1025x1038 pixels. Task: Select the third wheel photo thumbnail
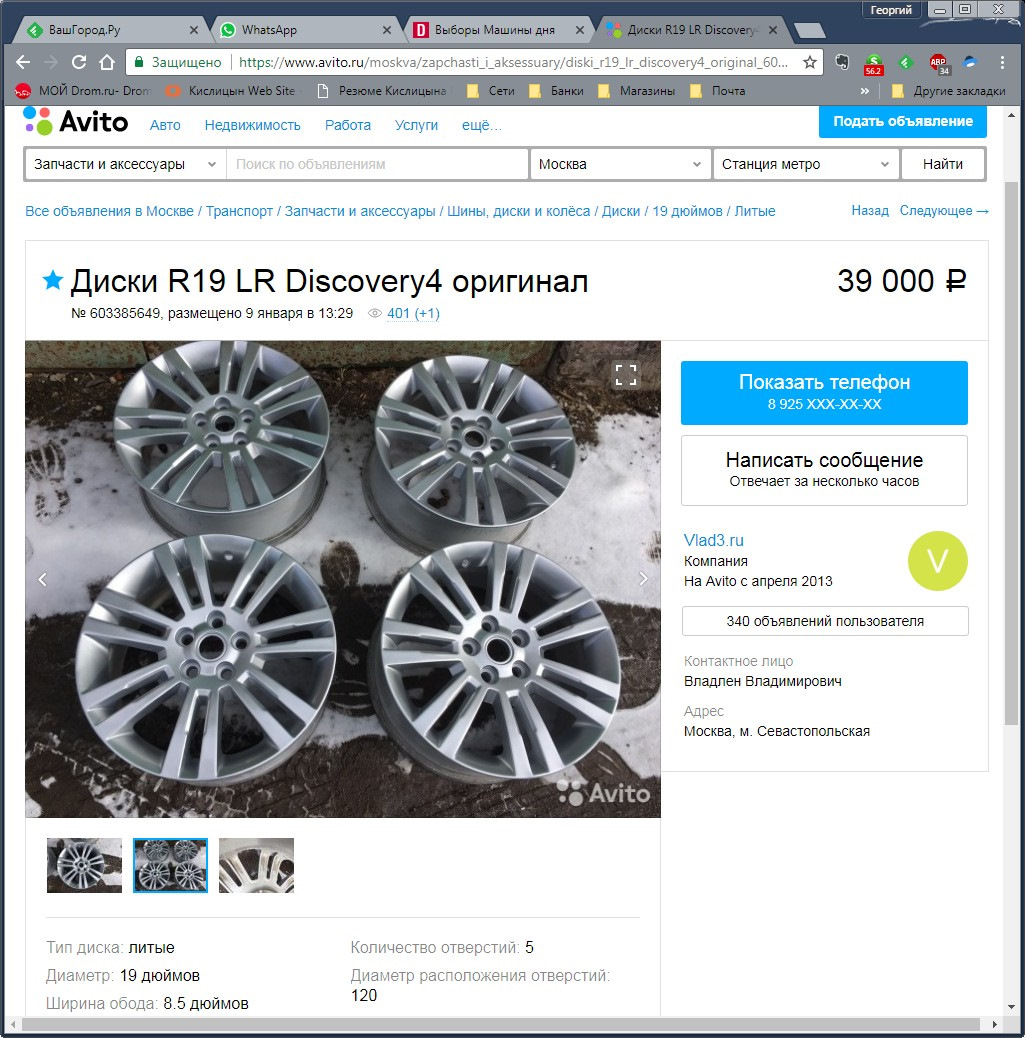tap(256, 865)
